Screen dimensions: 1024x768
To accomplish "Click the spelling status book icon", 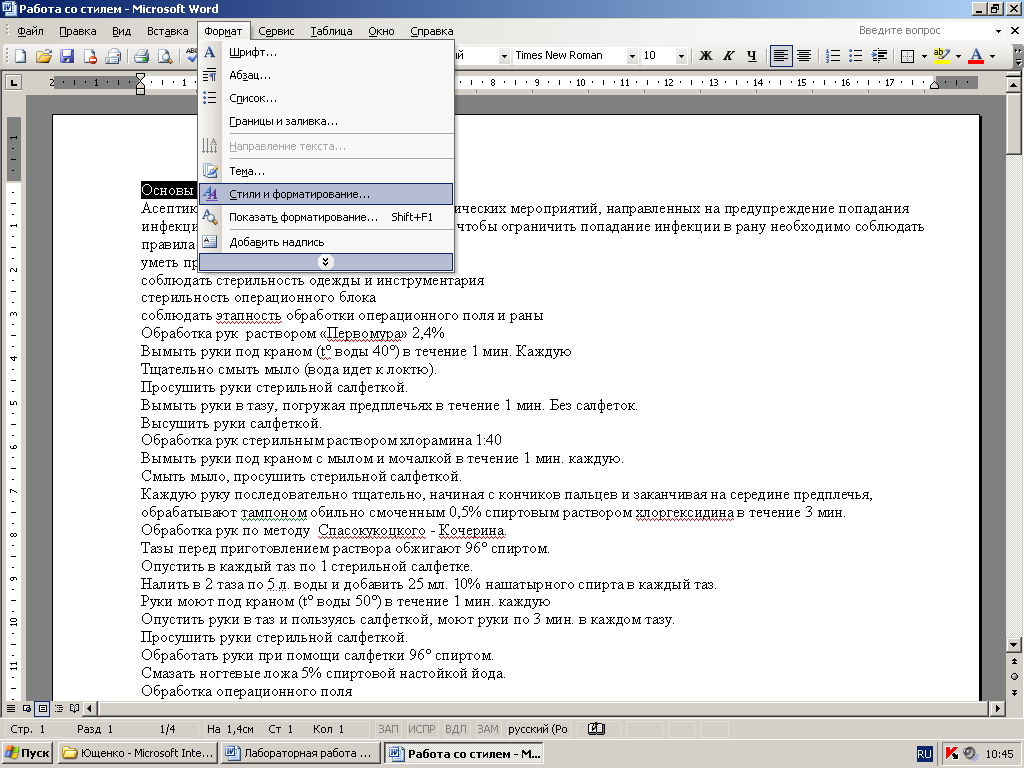I will pos(596,729).
